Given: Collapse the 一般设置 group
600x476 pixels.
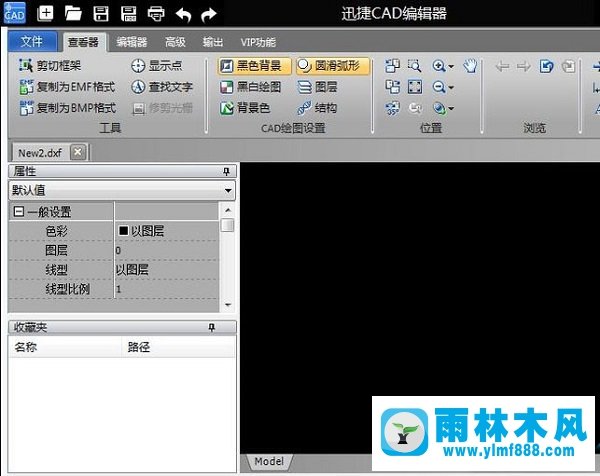Looking at the screenshot, I should pyautogui.click(x=18, y=212).
